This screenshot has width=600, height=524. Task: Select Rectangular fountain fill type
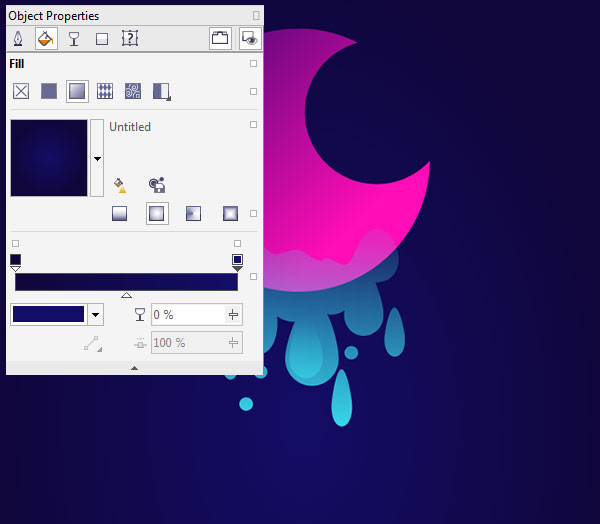(230, 213)
